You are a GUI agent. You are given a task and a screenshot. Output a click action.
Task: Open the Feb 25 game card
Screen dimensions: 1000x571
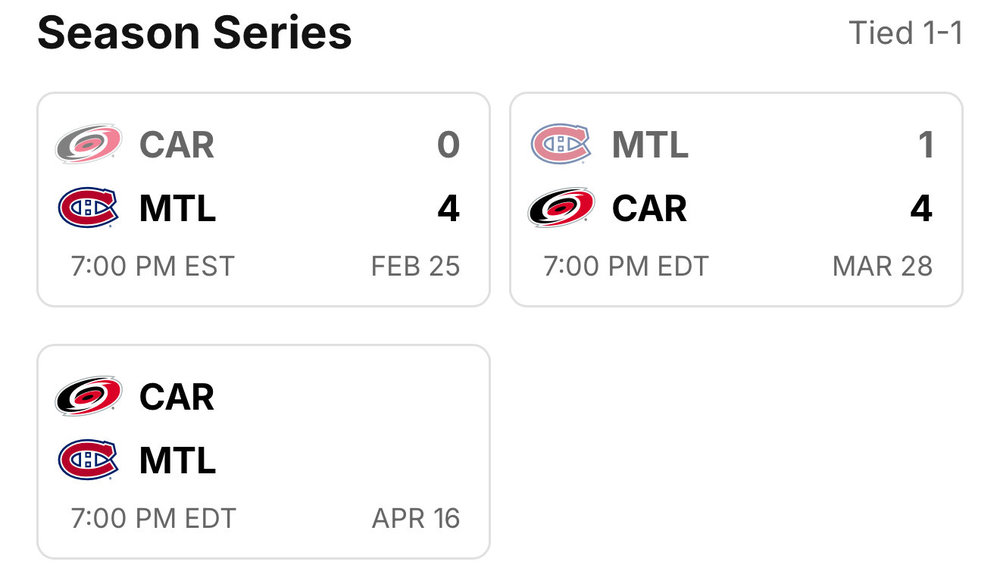263,200
